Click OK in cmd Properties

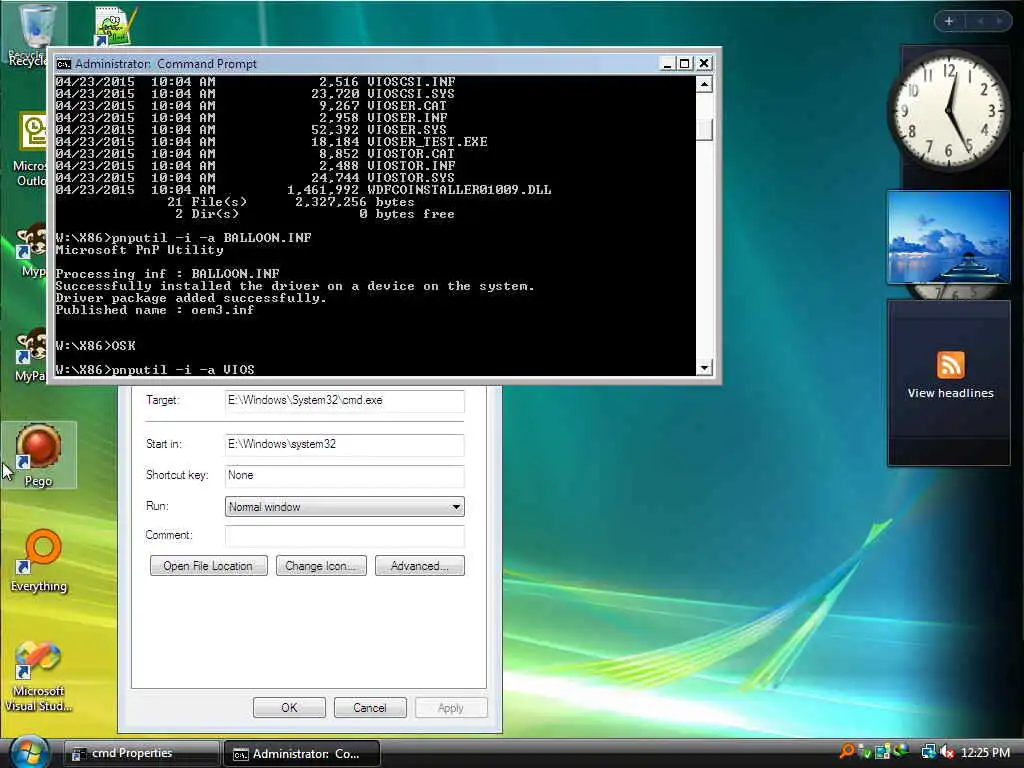point(289,707)
